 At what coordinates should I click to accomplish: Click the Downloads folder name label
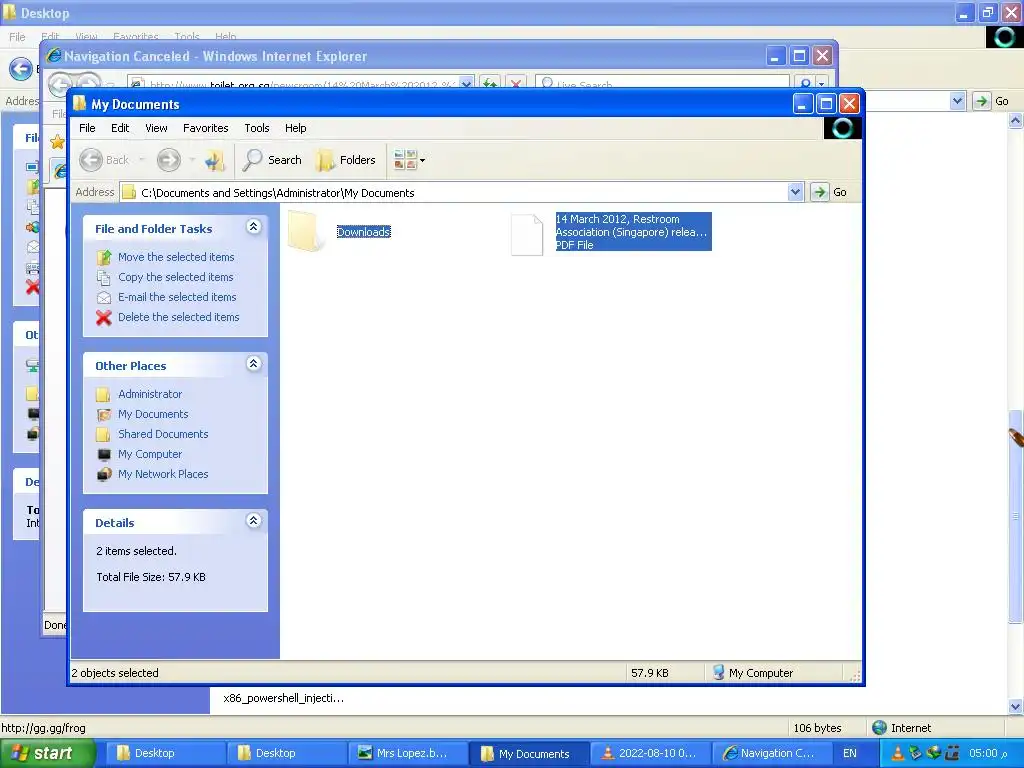point(364,232)
